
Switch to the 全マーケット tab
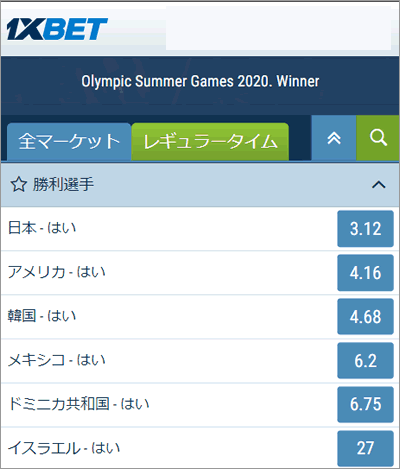pos(69,142)
